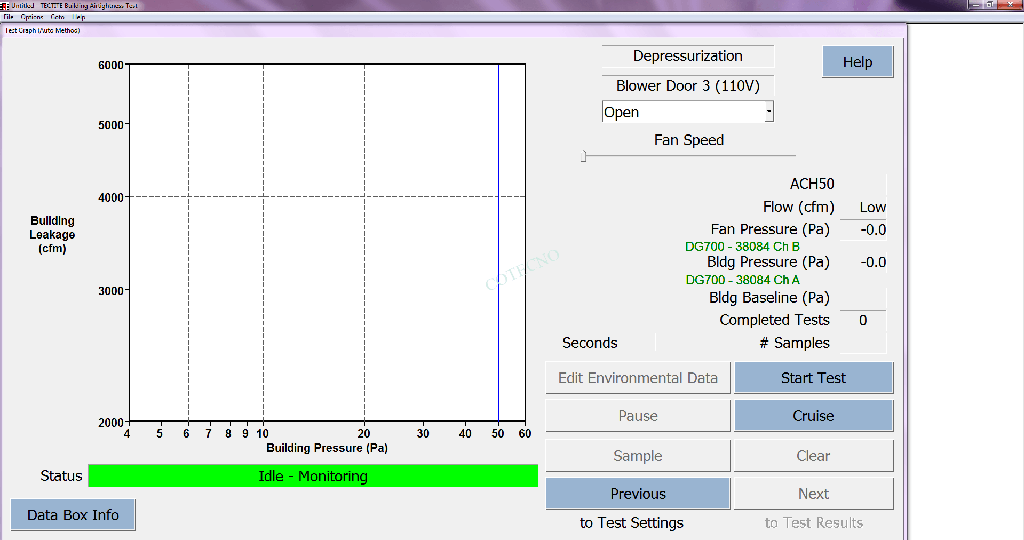The height and width of the screenshot is (540, 1024).
Task: Click the Fan Speed slider handle
Action: (584, 156)
